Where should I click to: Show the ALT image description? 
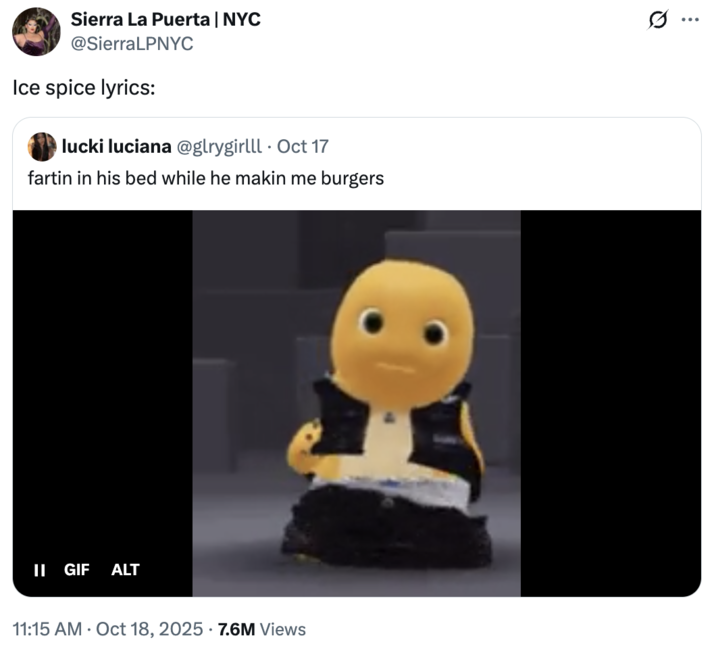125,570
